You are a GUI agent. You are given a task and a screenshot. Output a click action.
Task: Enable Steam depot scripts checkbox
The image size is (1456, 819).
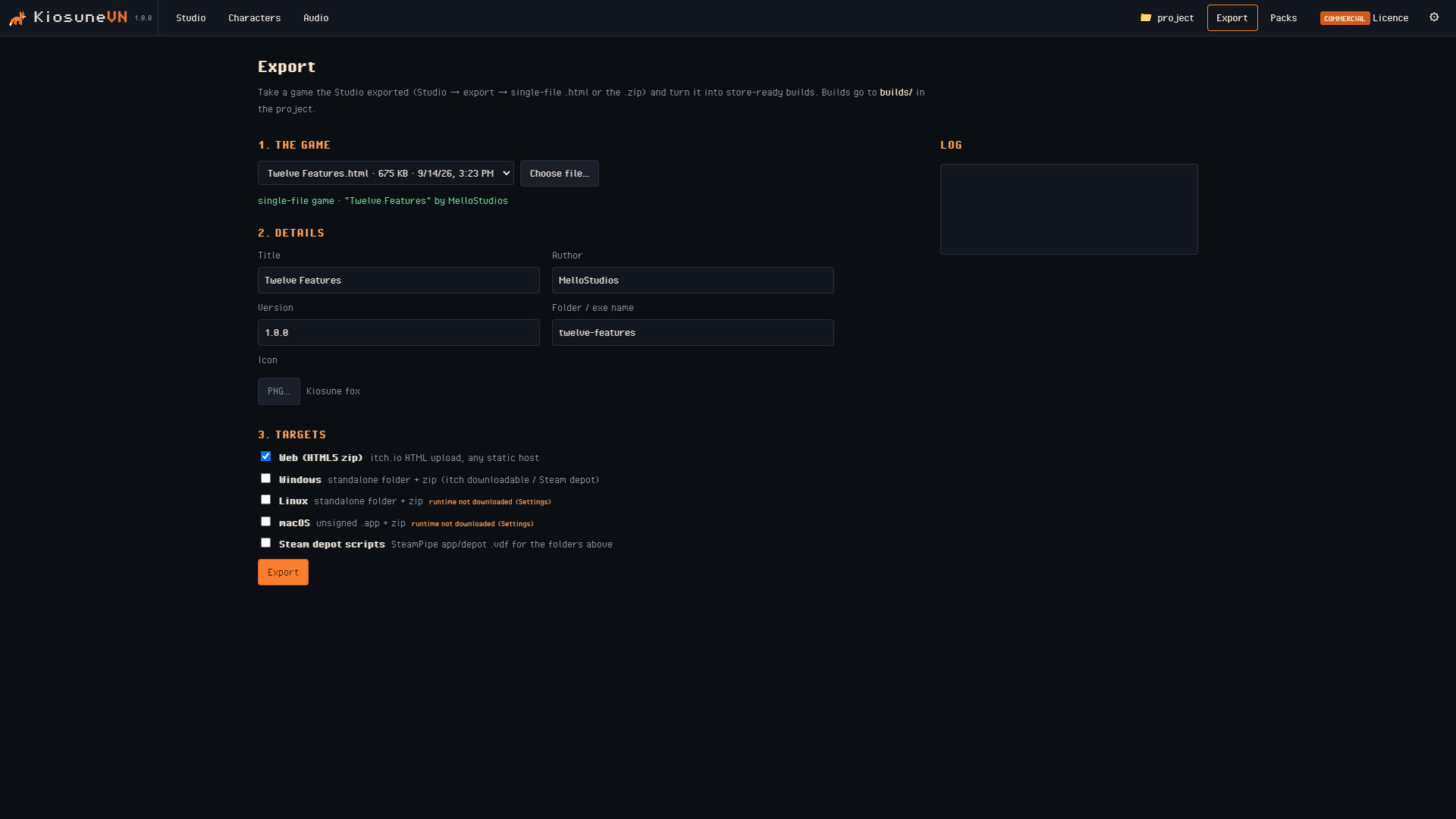tap(265, 543)
